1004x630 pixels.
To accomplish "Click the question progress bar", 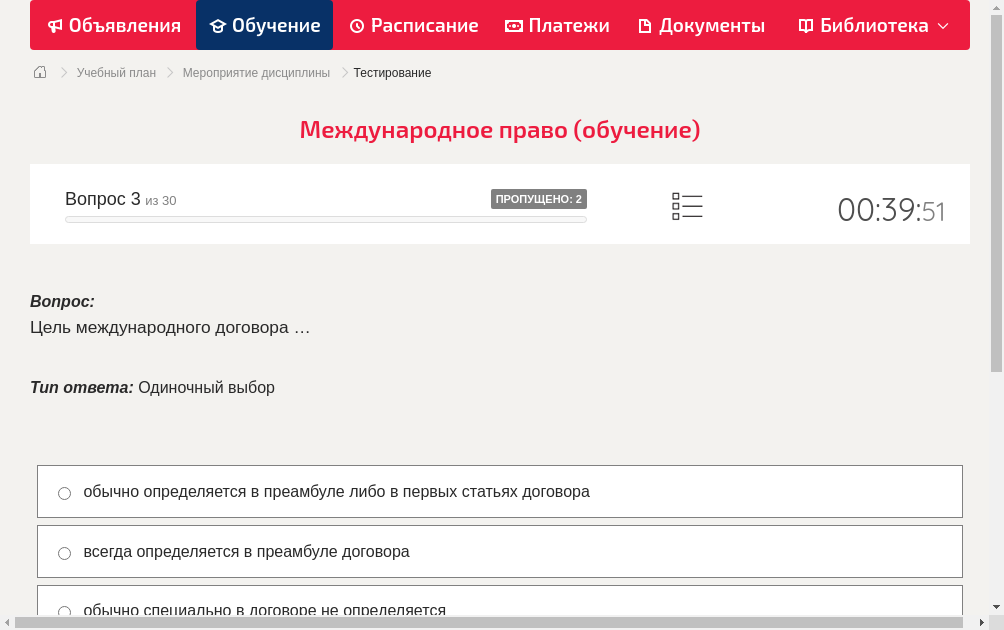I will pos(326,219).
